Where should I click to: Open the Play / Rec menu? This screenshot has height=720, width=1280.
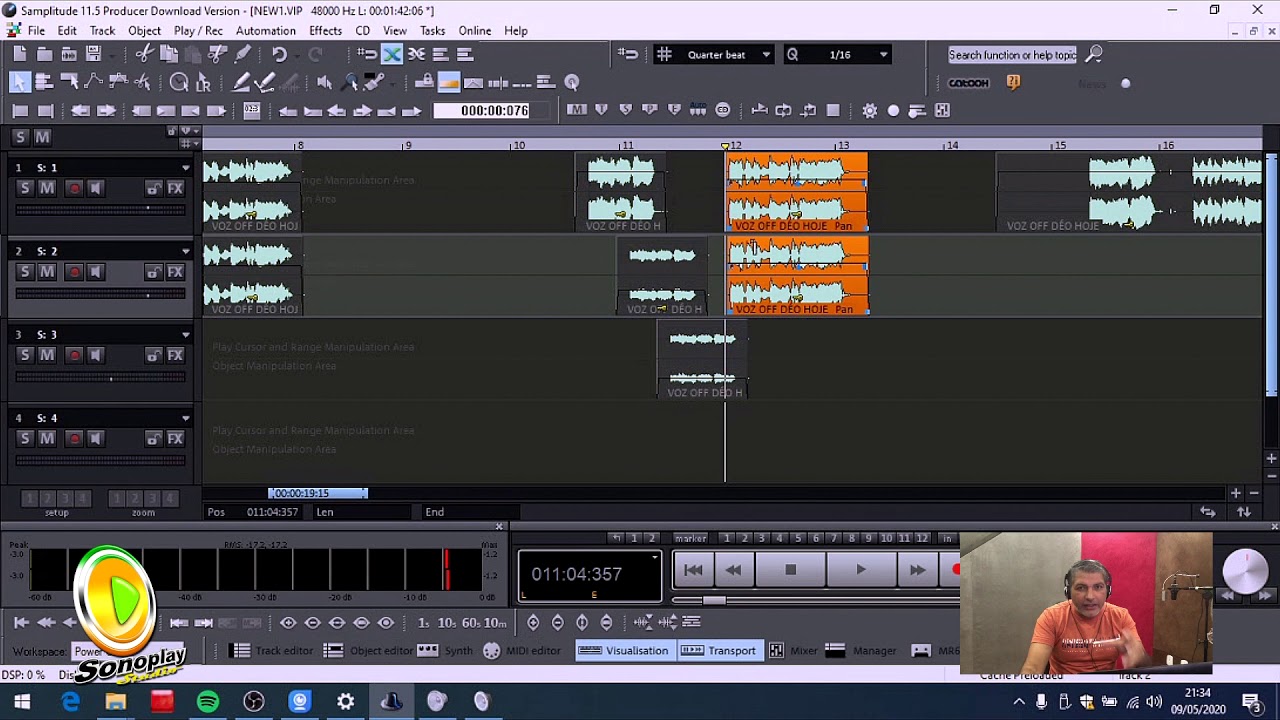(198, 31)
